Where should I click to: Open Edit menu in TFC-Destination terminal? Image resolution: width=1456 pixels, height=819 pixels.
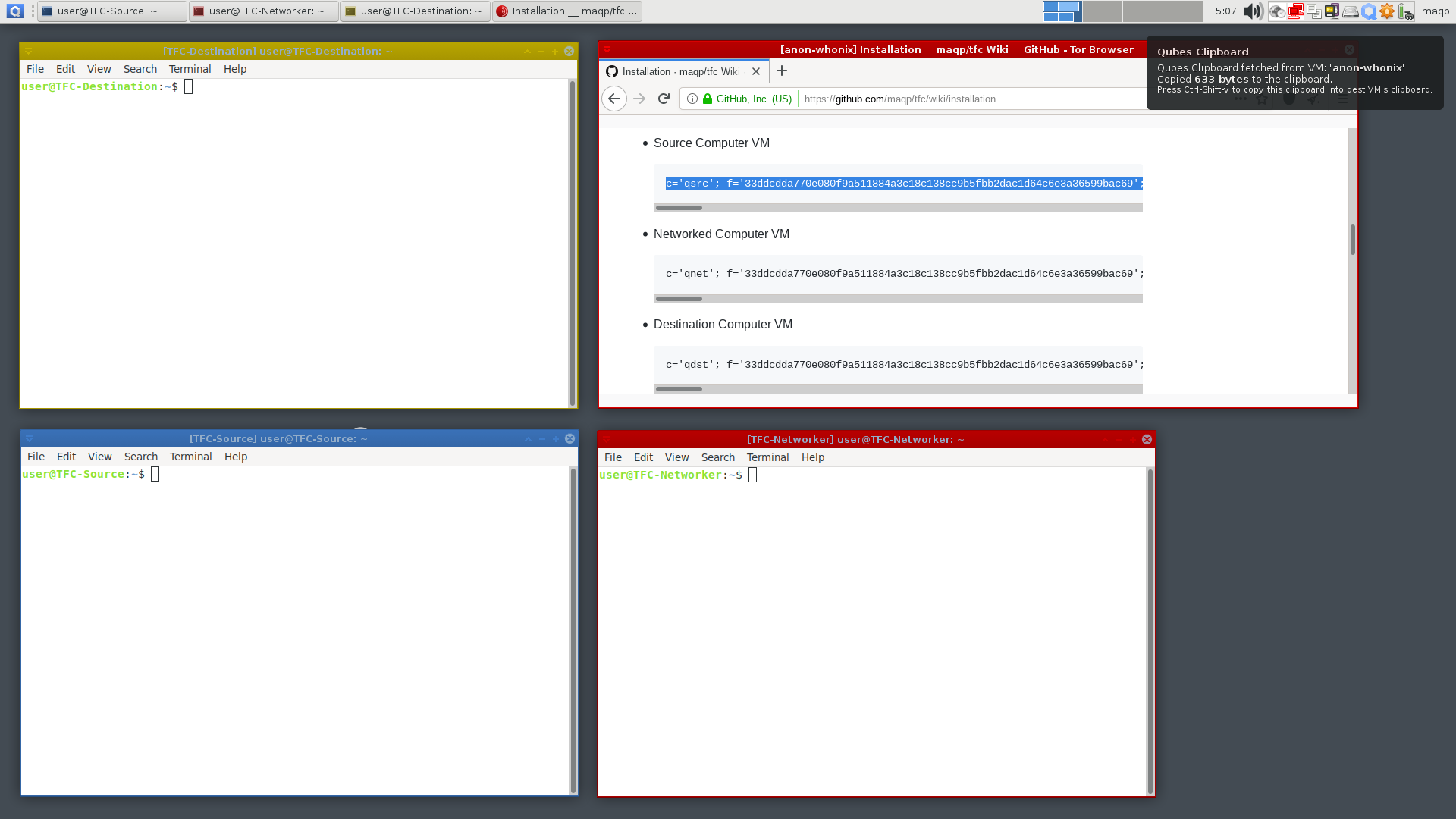click(65, 69)
